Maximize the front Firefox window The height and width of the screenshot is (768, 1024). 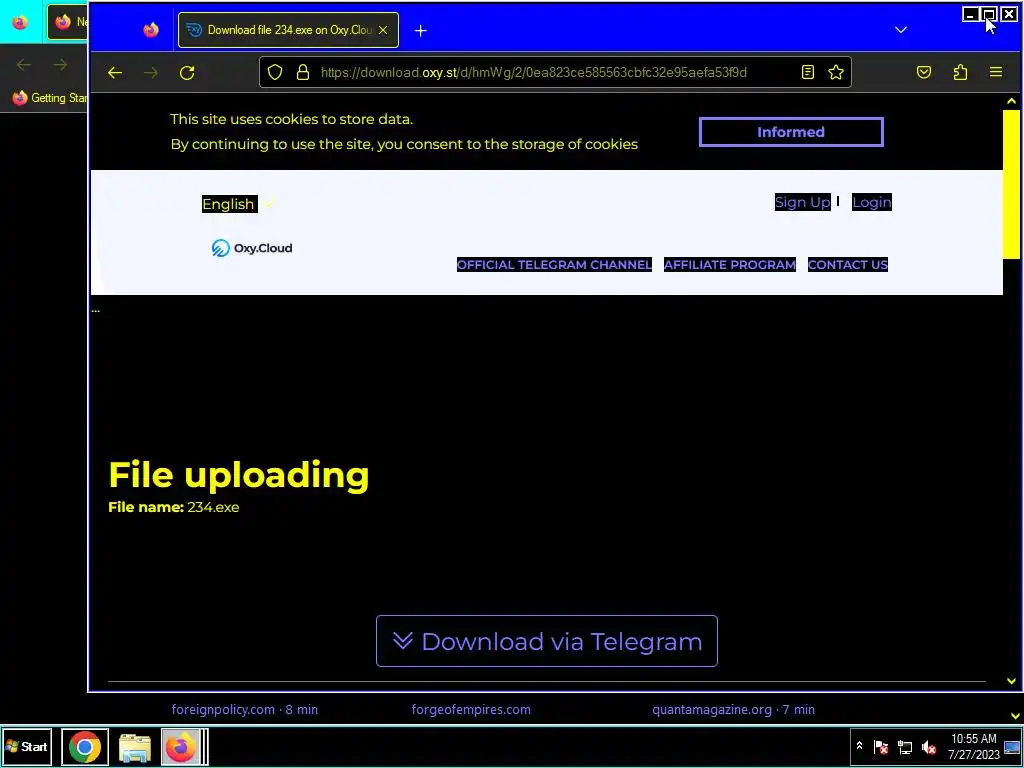click(989, 14)
